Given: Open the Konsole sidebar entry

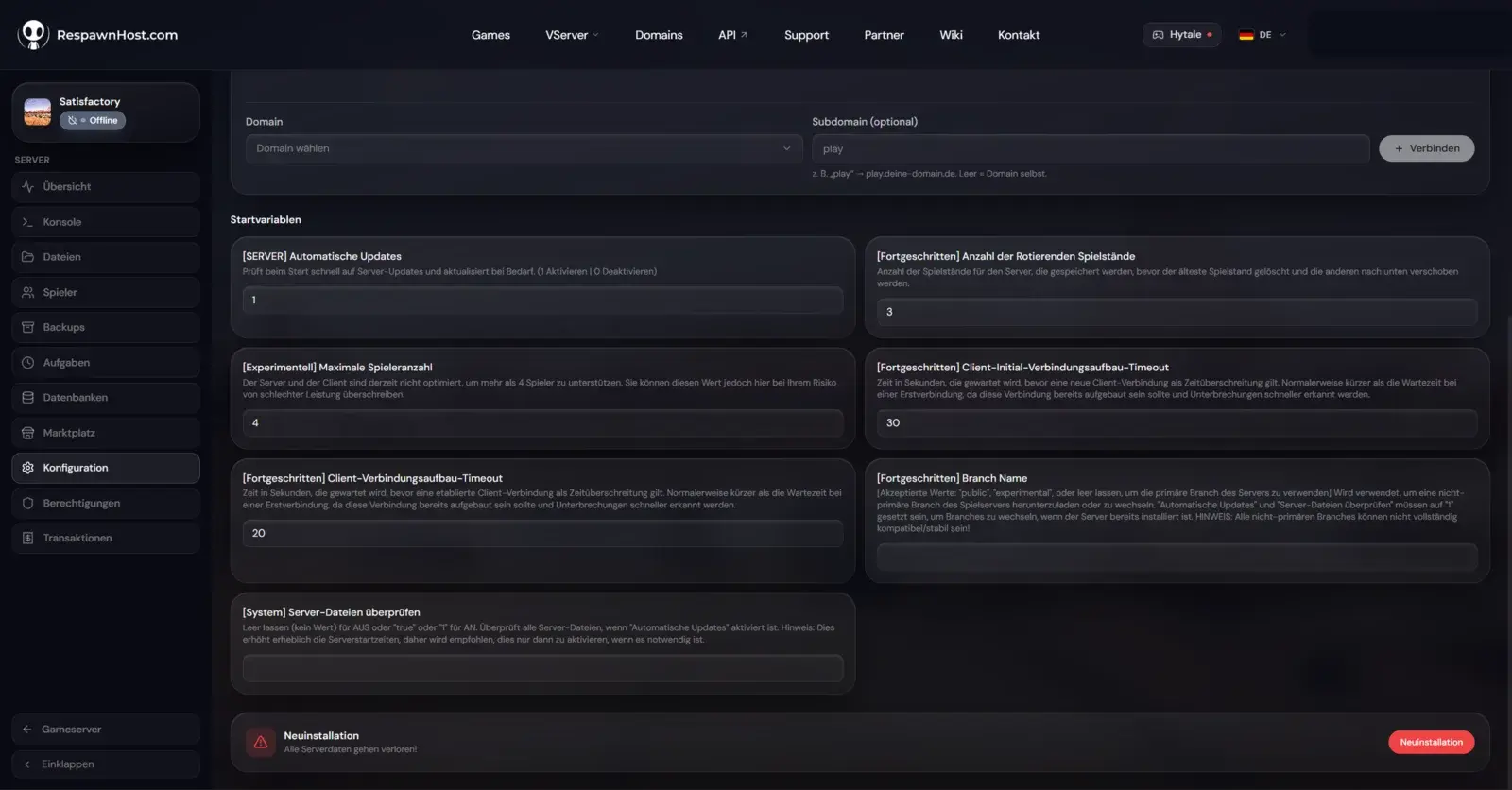Looking at the screenshot, I should [106, 222].
